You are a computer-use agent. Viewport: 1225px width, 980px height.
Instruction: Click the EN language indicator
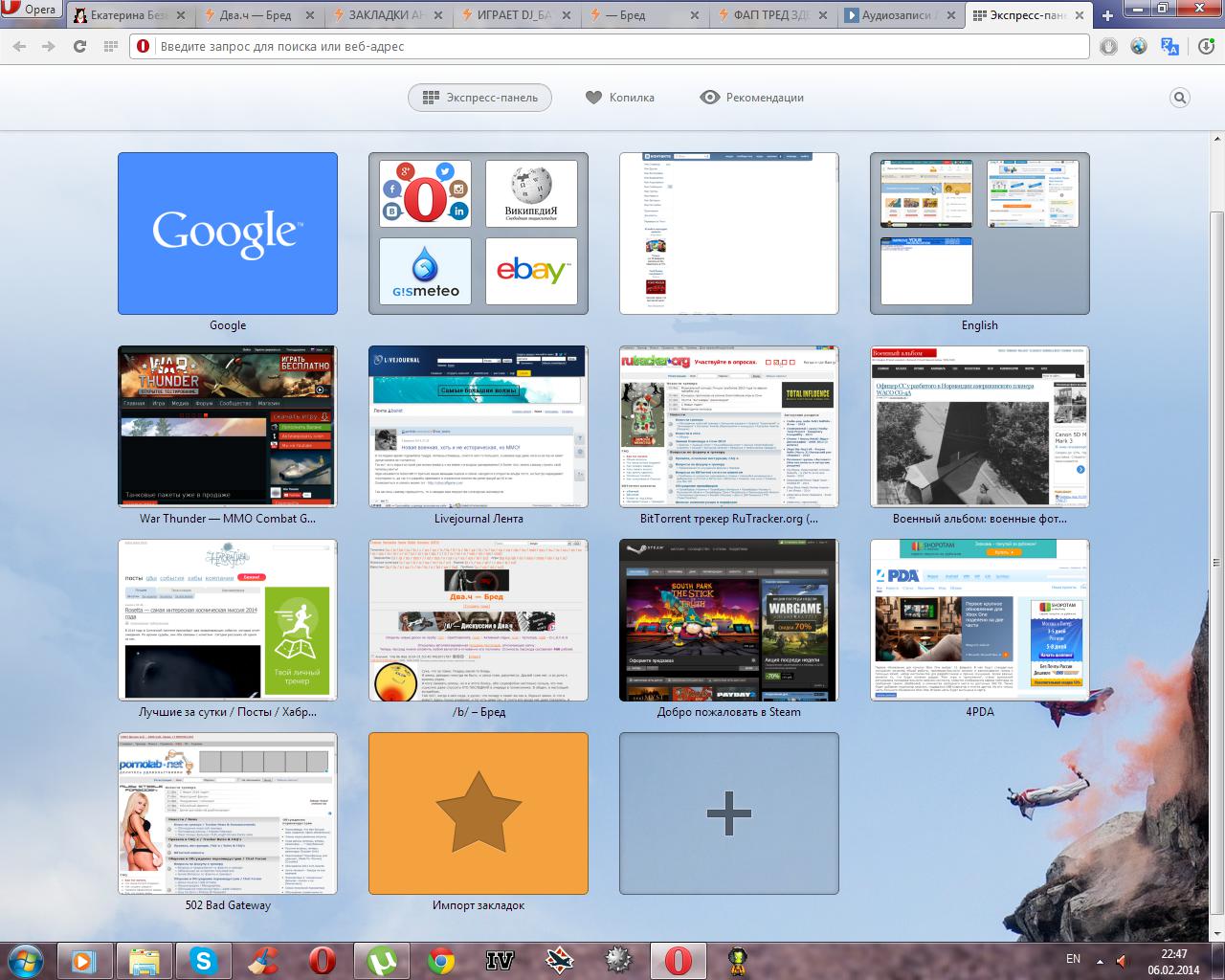1073,959
